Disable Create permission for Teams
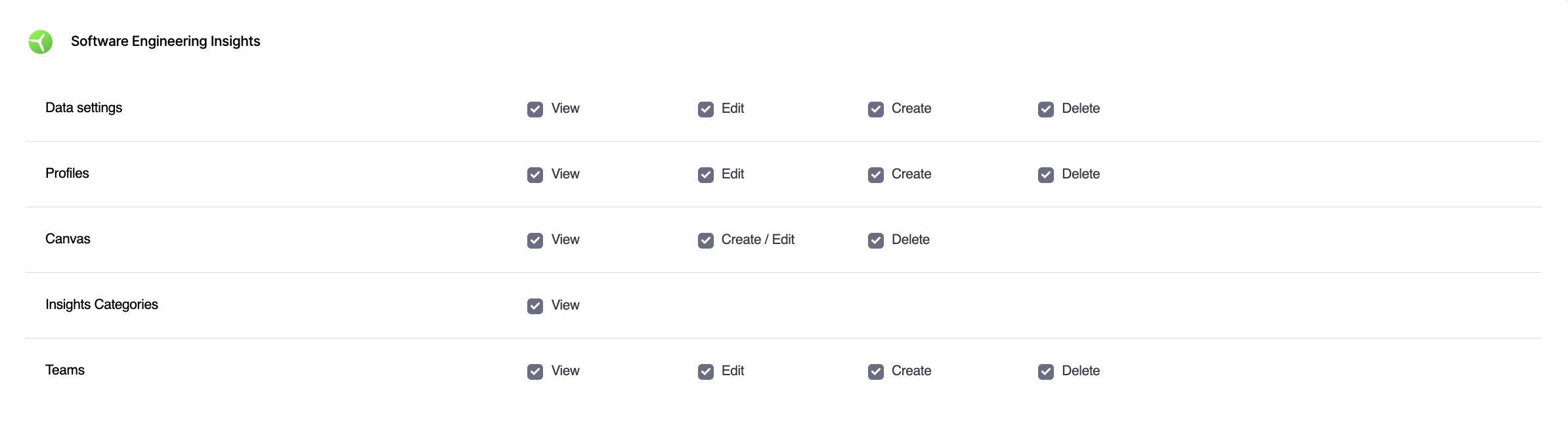The width and height of the screenshot is (1568, 429). pos(875,371)
